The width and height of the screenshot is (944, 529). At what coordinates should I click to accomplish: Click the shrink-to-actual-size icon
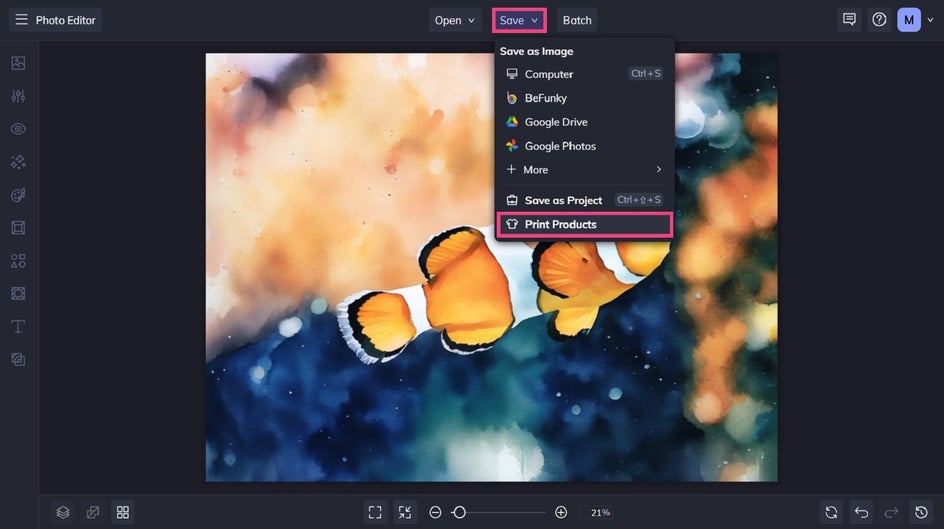(x=405, y=512)
